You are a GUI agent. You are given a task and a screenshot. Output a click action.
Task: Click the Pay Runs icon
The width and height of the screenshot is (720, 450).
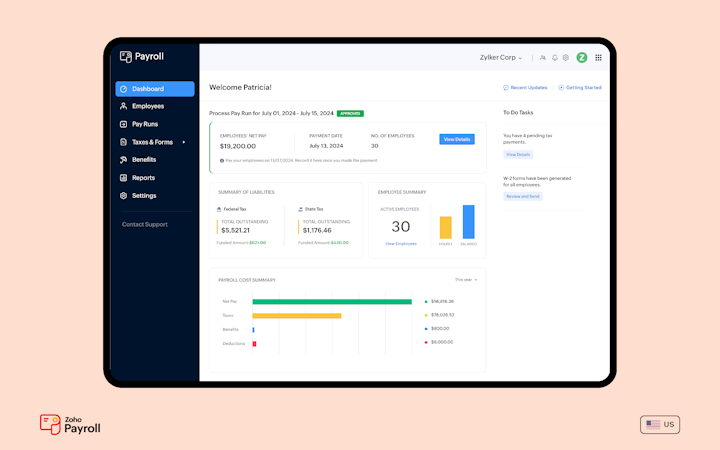pyautogui.click(x=124, y=124)
